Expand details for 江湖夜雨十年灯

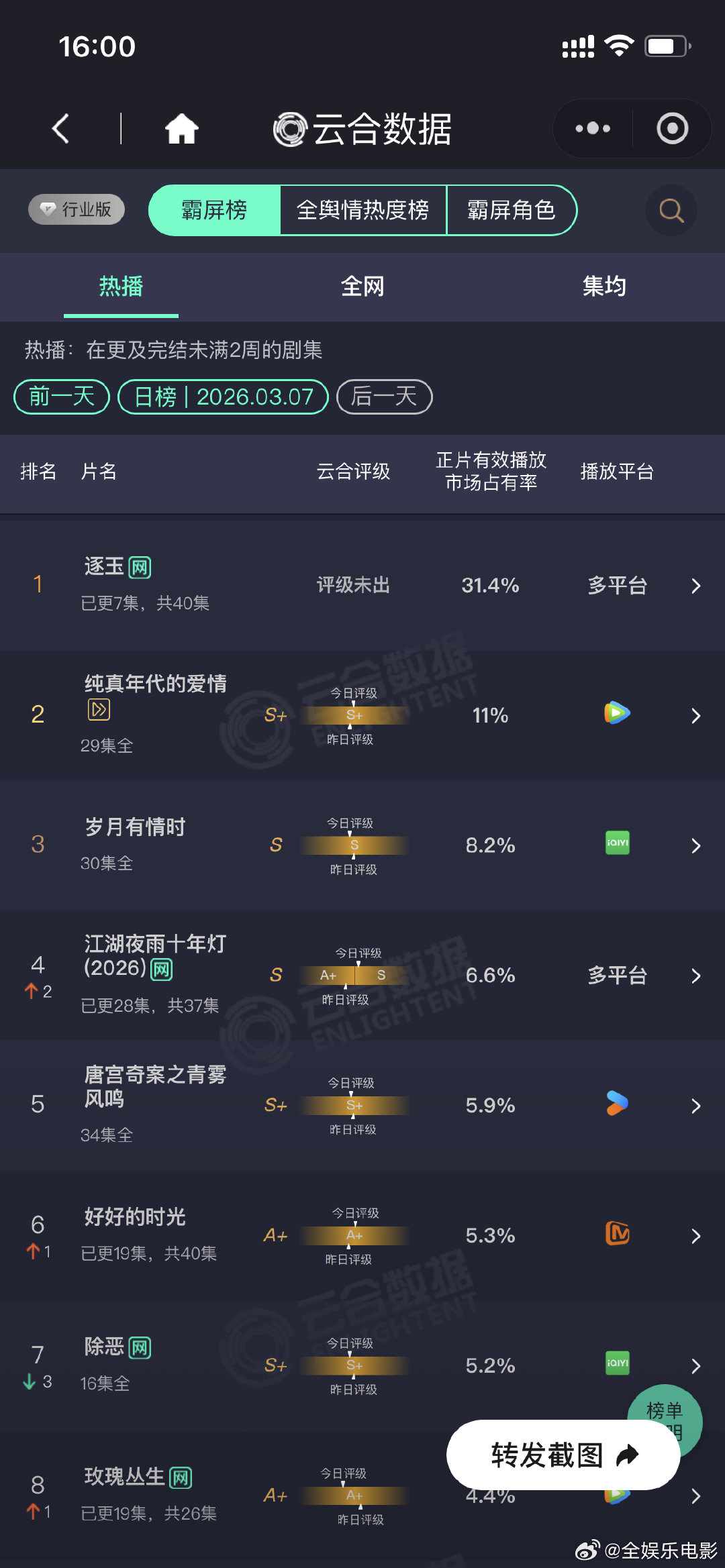(695, 976)
